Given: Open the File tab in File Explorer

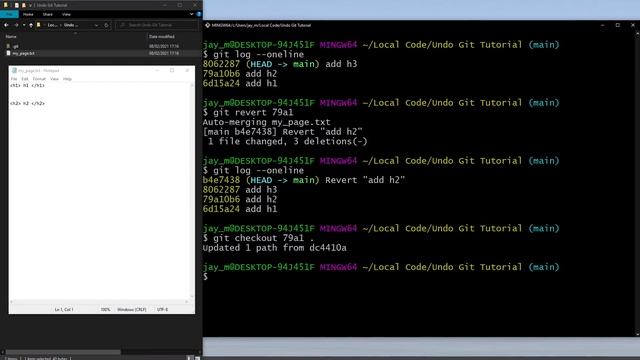Looking at the screenshot, I should pyautogui.click(x=9, y=14).
